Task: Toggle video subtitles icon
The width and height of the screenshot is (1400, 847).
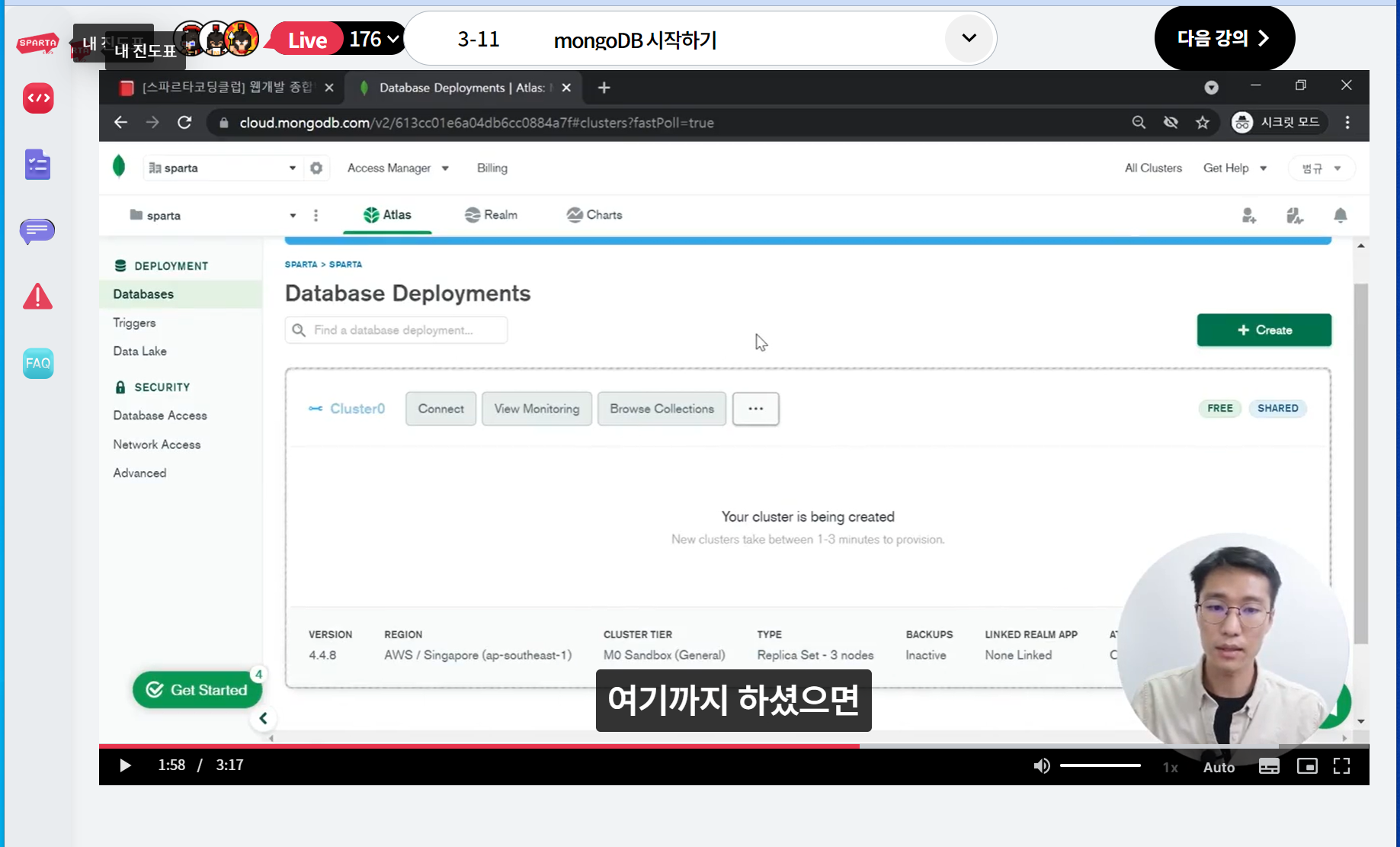Action: [1269, 766]
